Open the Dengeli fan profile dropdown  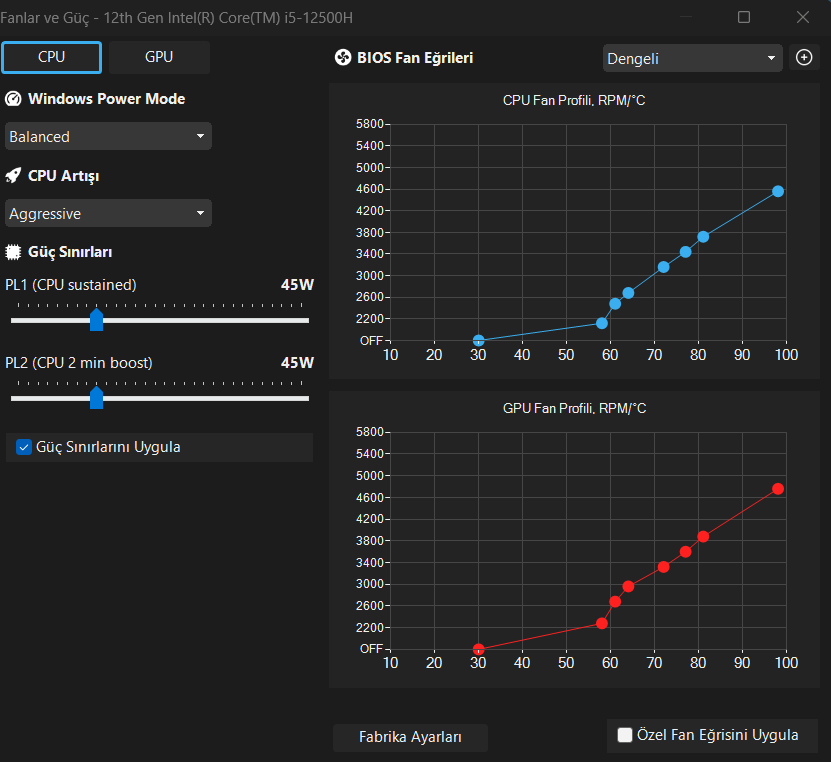pos(692,58)
